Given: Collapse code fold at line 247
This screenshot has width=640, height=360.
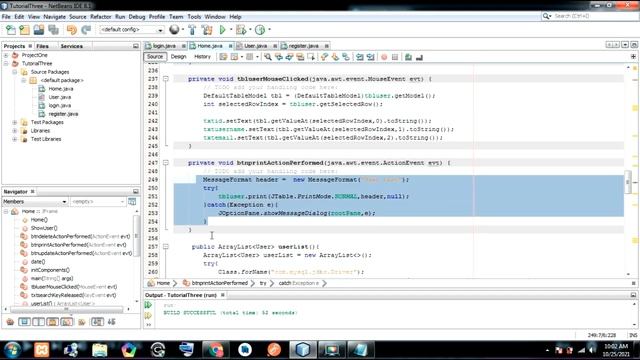Looking at the screenshot, I should (x=166, y=163).
